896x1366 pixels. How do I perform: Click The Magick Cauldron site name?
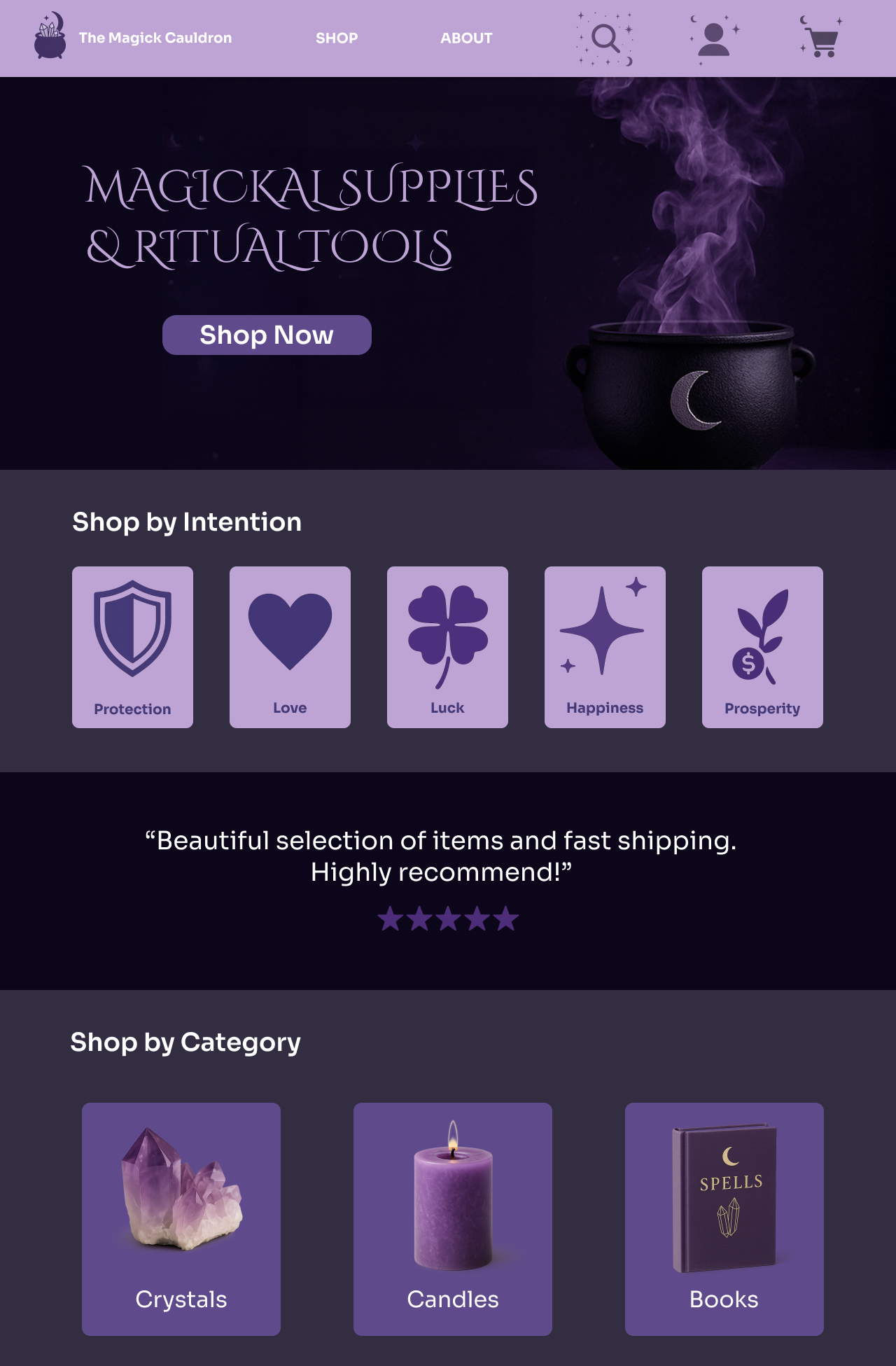155,38
